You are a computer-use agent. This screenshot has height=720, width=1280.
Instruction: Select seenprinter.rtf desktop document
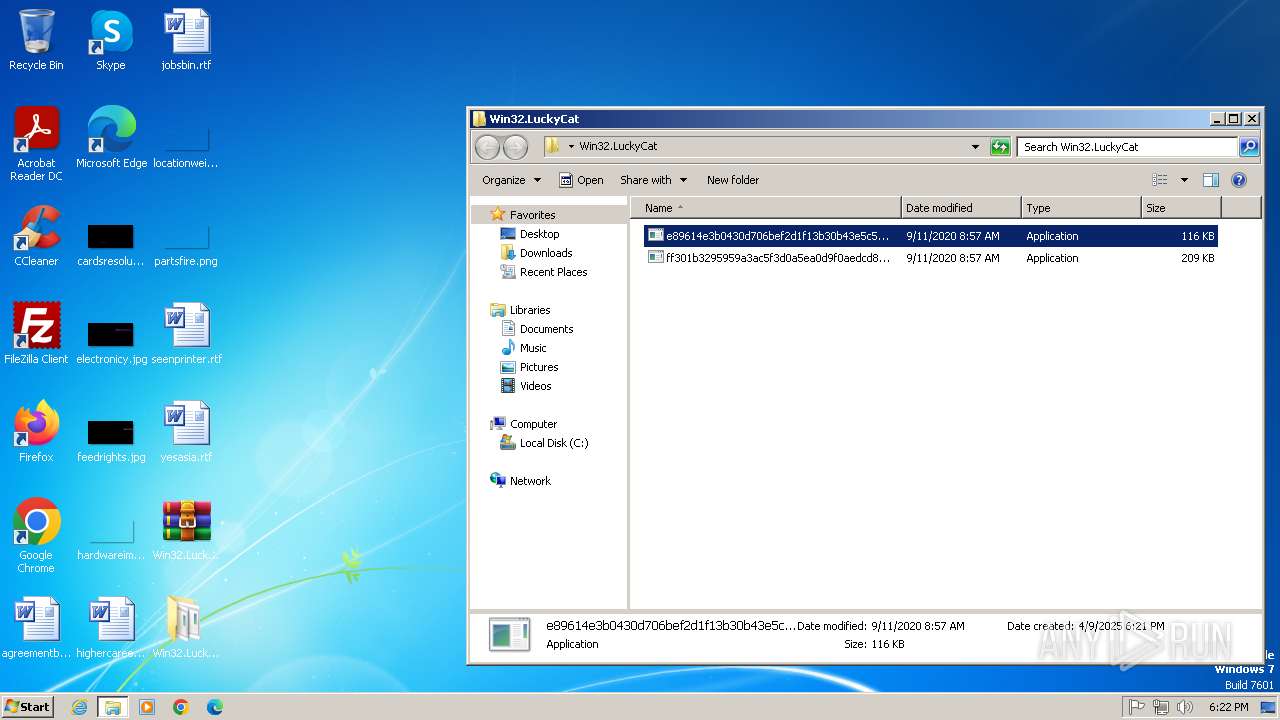point(186,333)
